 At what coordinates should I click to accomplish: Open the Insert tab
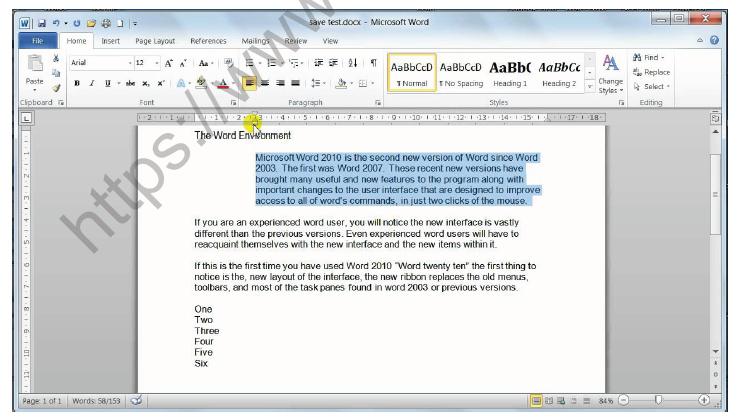pos(110,41)
